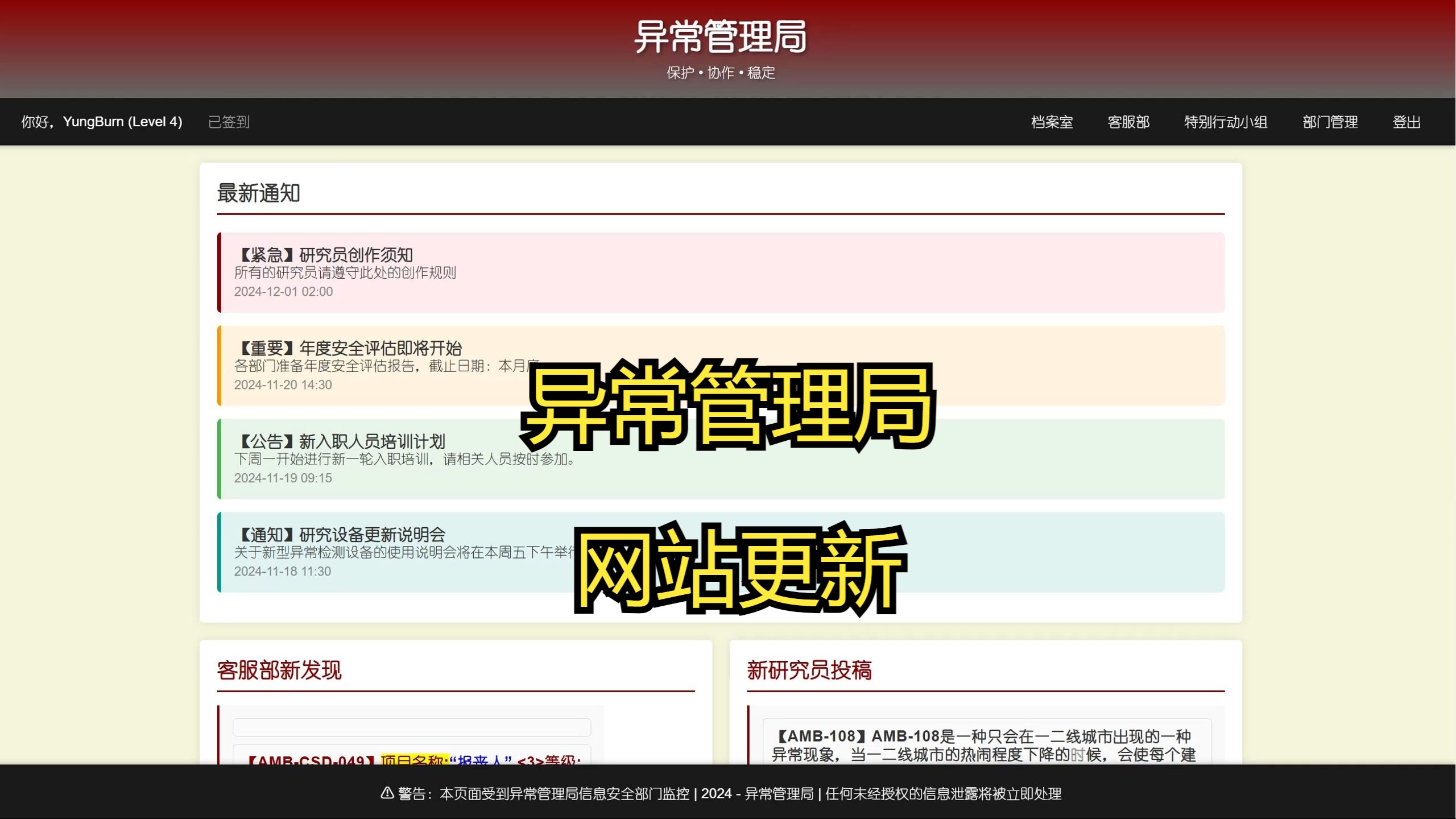Click the 新研究员投稿 section heading
Viewport: 1456px width, 819px height.
[809, 670]
